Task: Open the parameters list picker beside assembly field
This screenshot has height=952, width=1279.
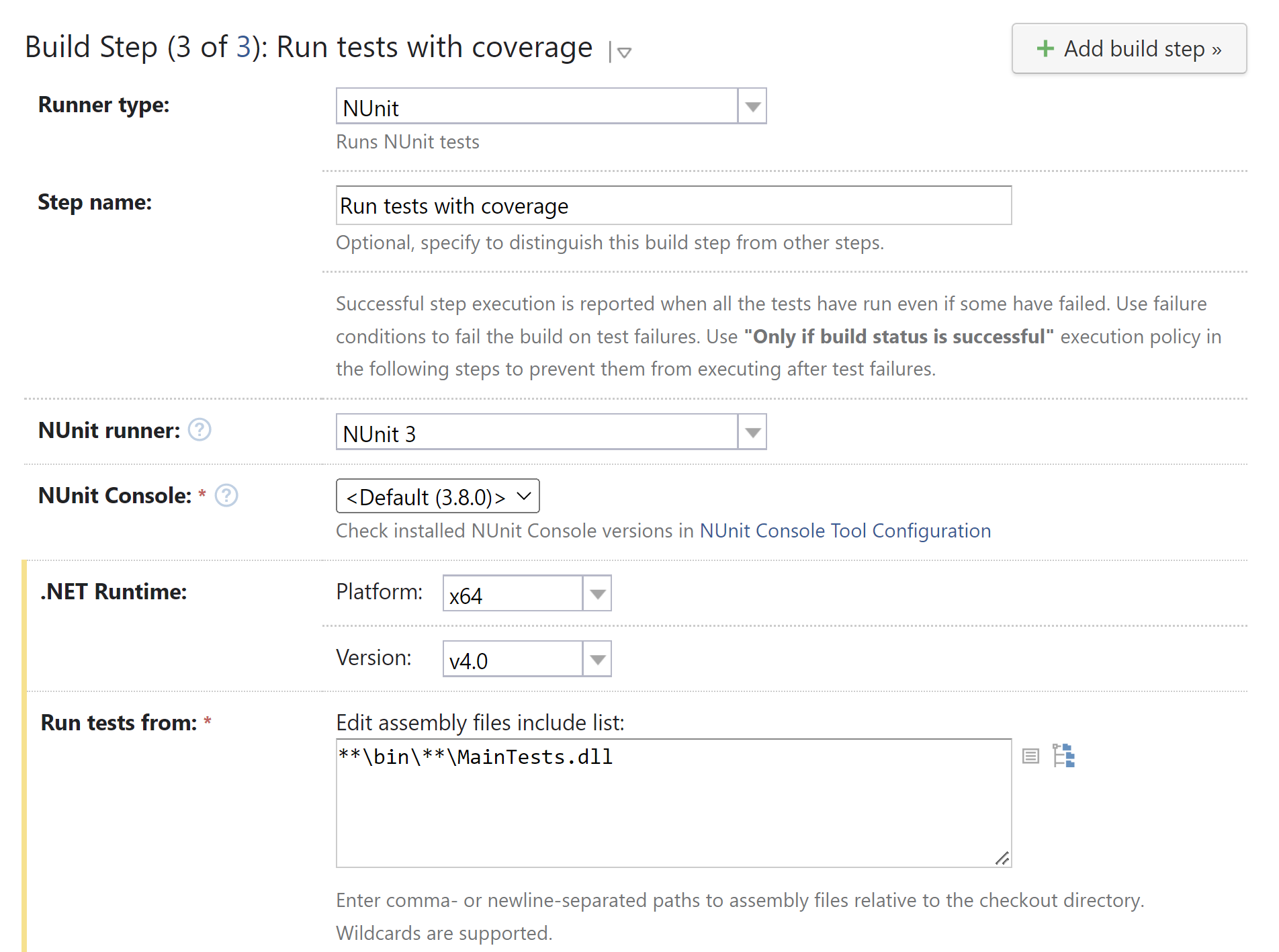Action: pyautogui.click(x=1032, y=756)
